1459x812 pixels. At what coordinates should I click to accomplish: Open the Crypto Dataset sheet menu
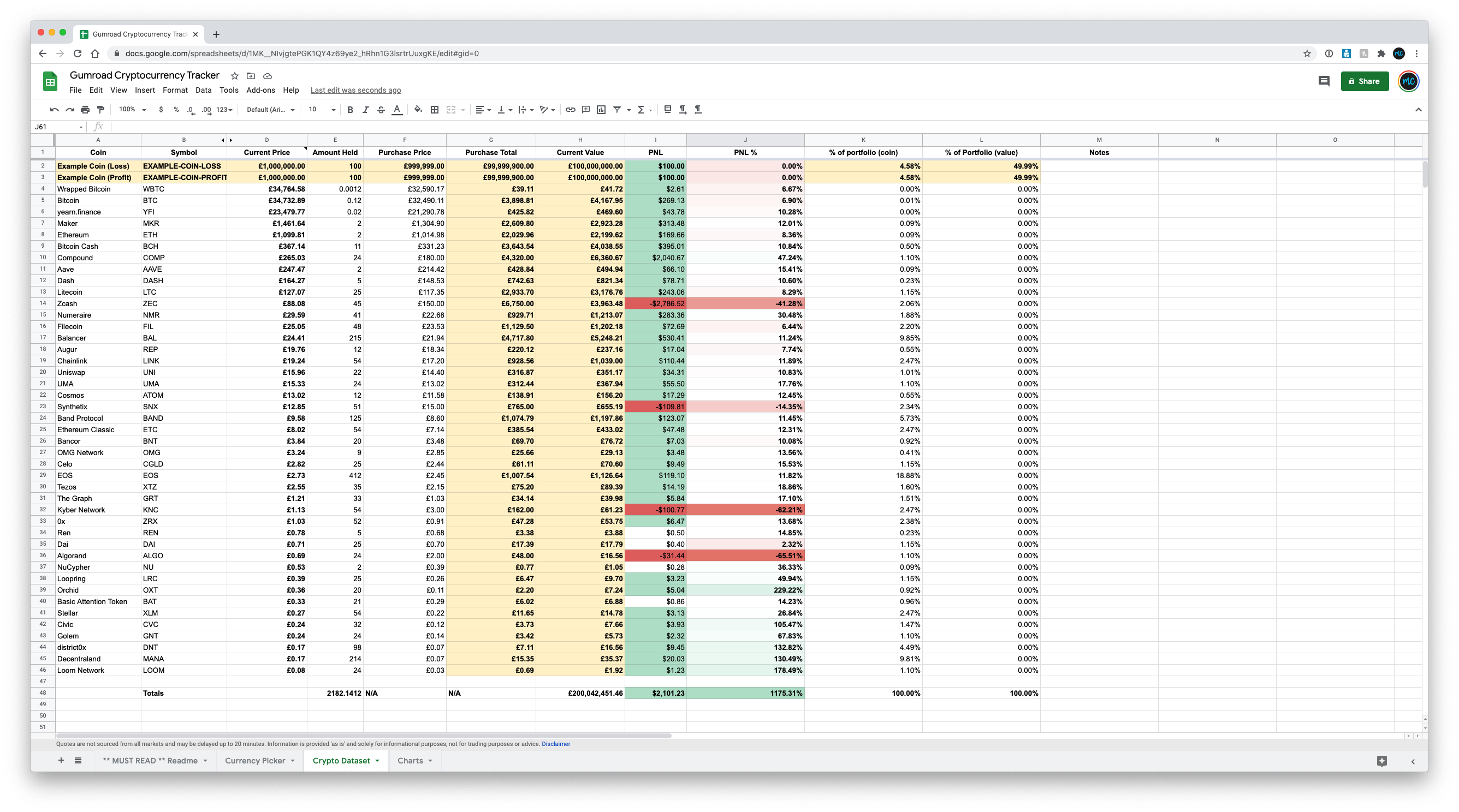378,761
